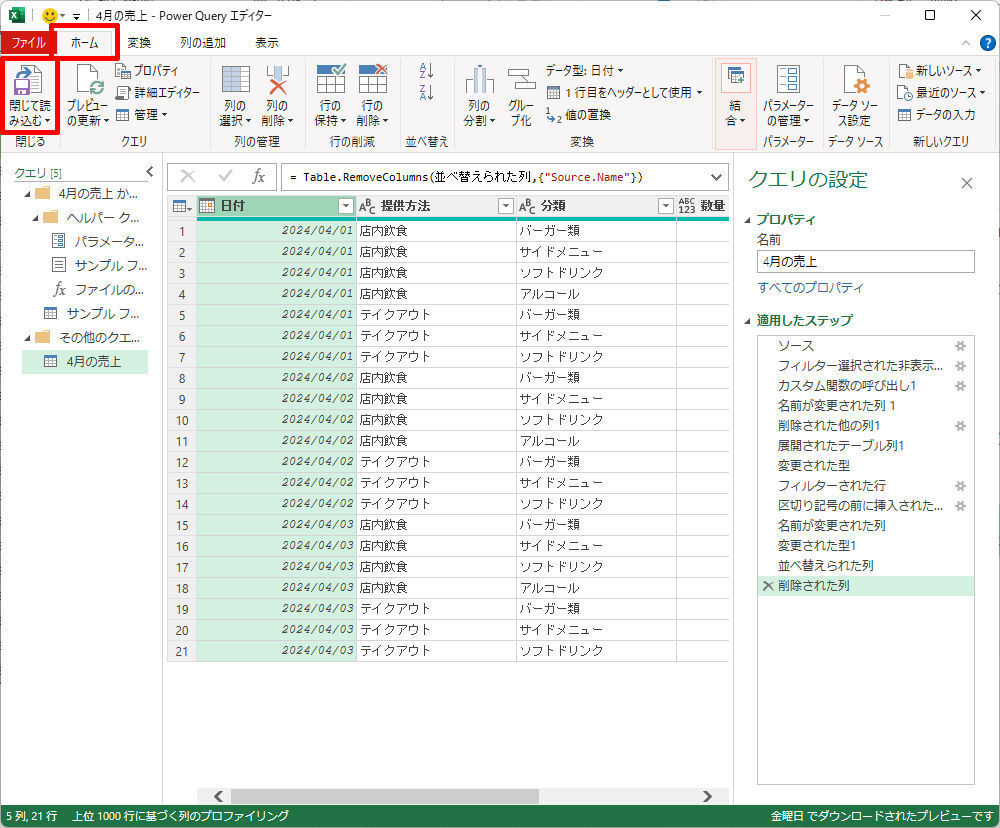
Task: Sort ascending with the A-Z icon
Action: 427,71
